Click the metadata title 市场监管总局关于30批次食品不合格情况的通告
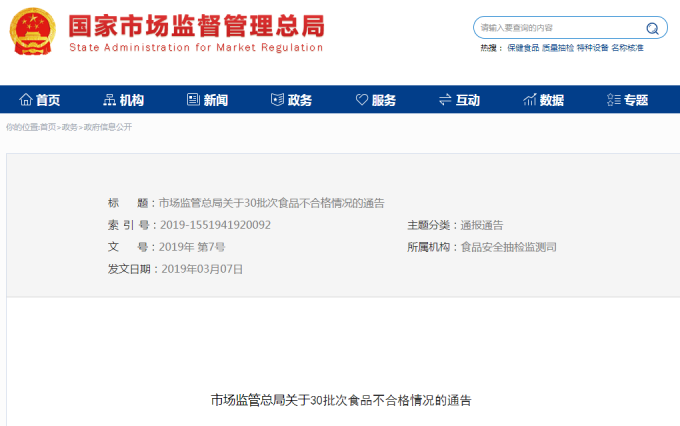The image size is (680, 426). pos(271,203)
